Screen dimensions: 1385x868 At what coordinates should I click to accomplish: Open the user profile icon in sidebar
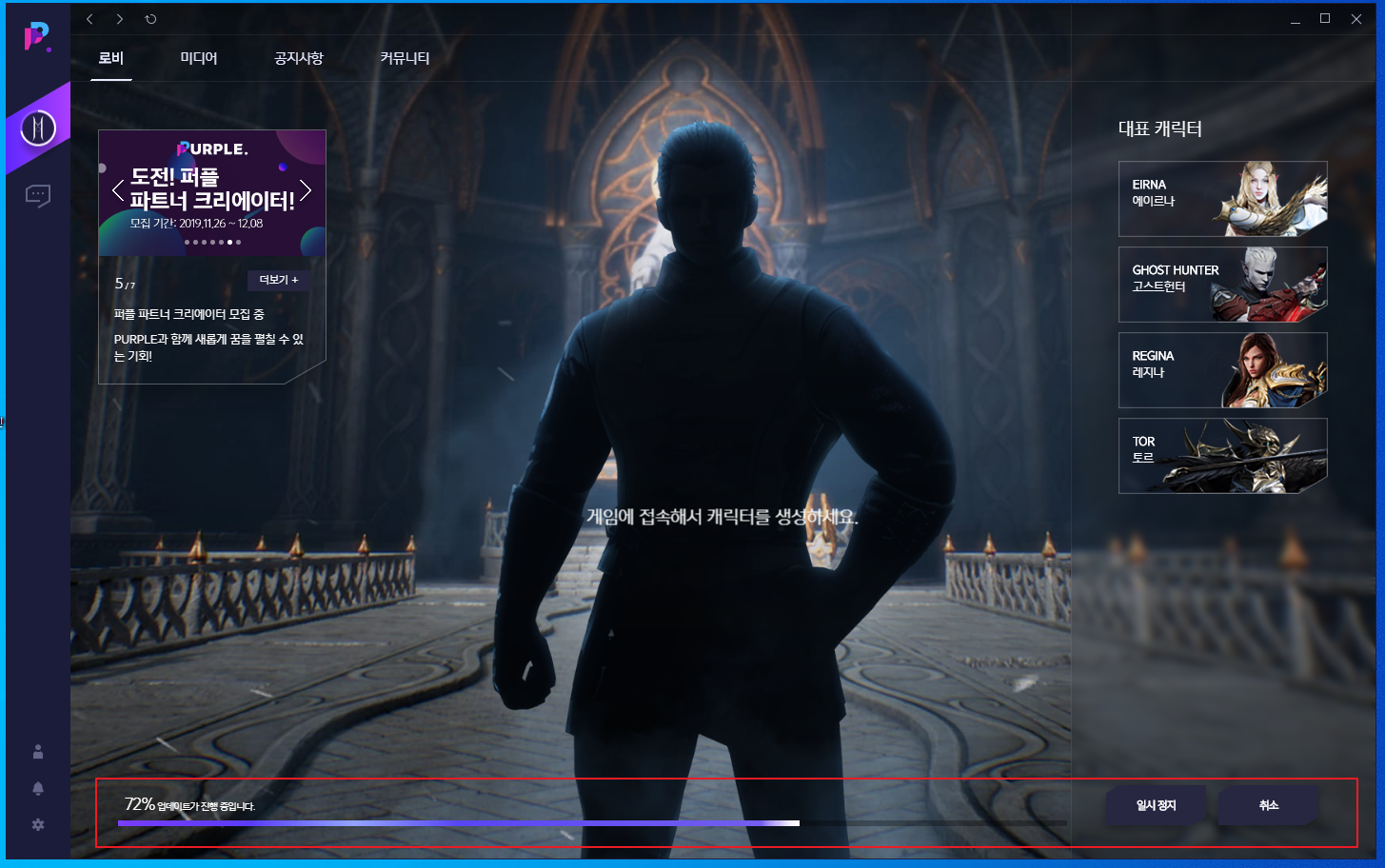(38, 752)
